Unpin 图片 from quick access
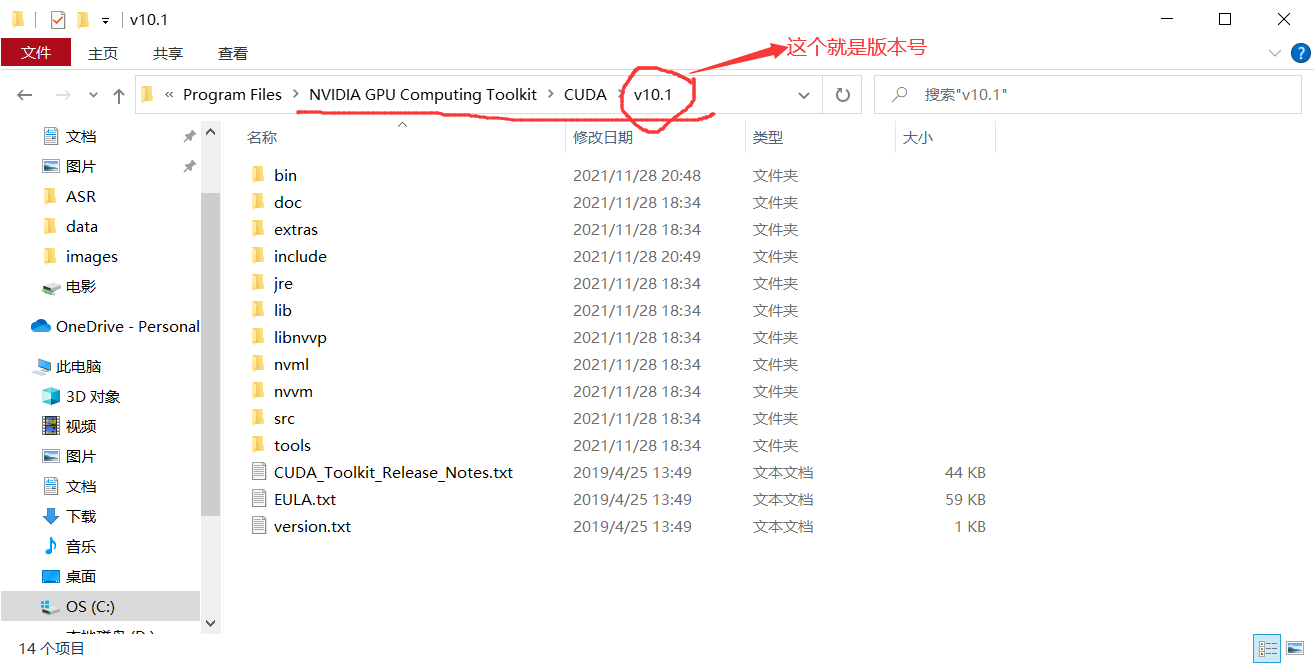Screen dimensions: 1315x664 [189, 166]
